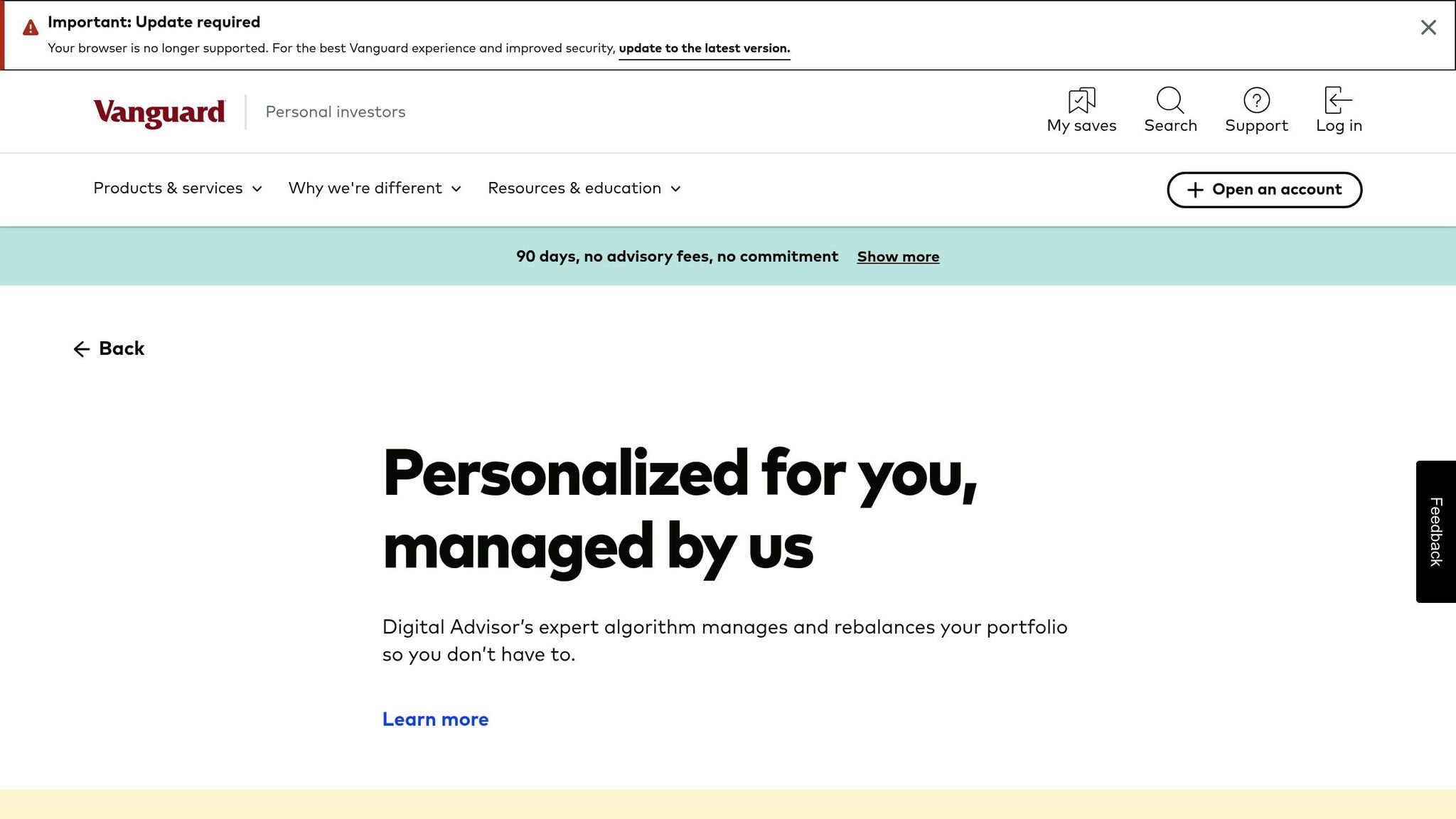
Task: Click the Personal investors label
Action: tap(335, 112)
